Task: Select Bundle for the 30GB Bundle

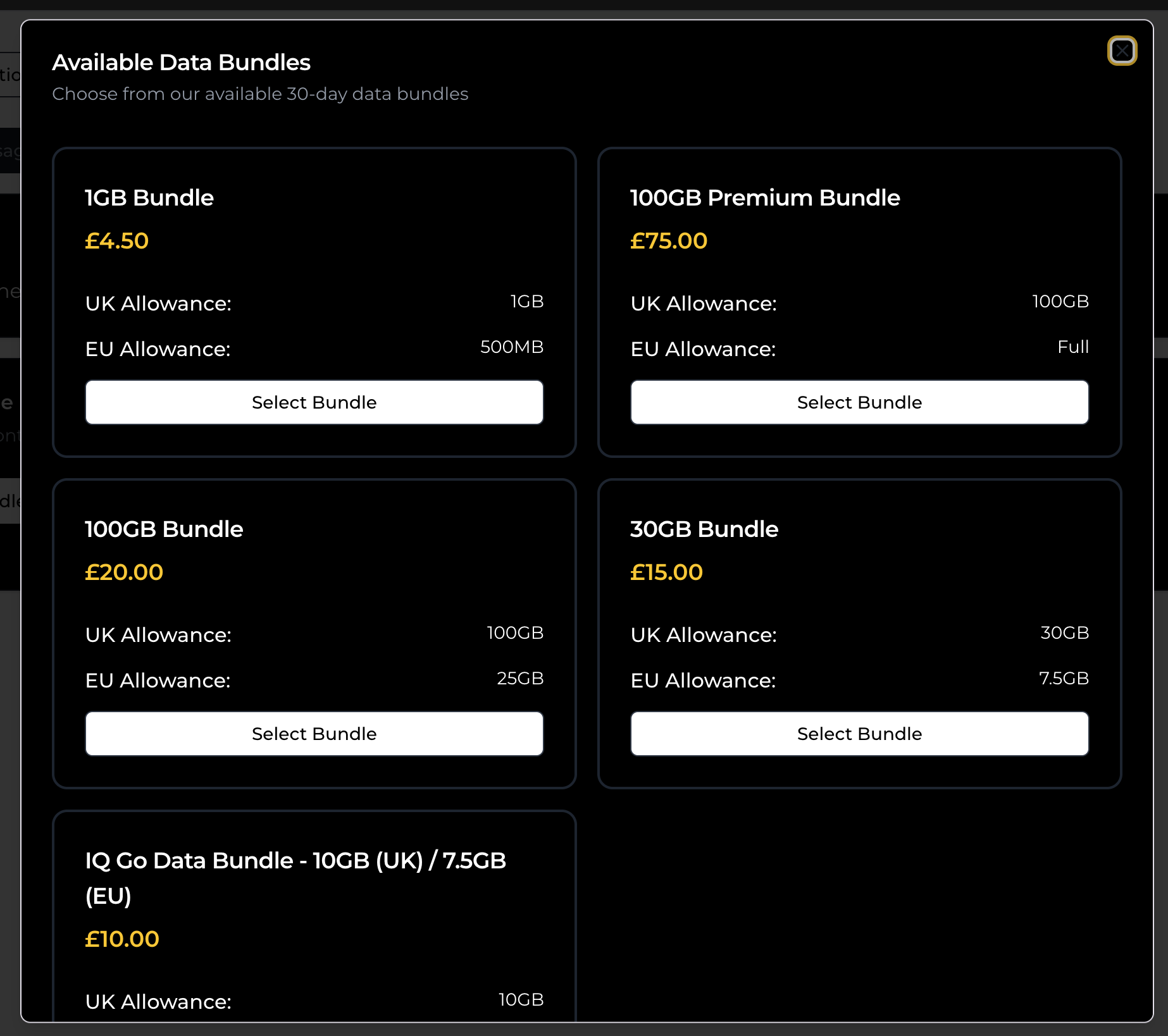Action: click(x=859, y=734)
